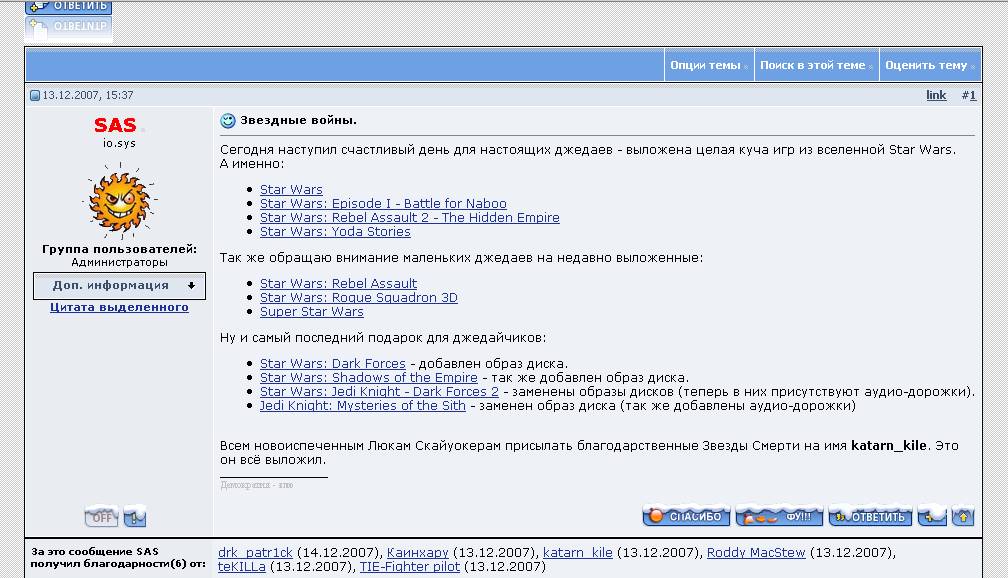
Task: Click the ФУ!!! dislike button
Action: (x=779, y=516)
